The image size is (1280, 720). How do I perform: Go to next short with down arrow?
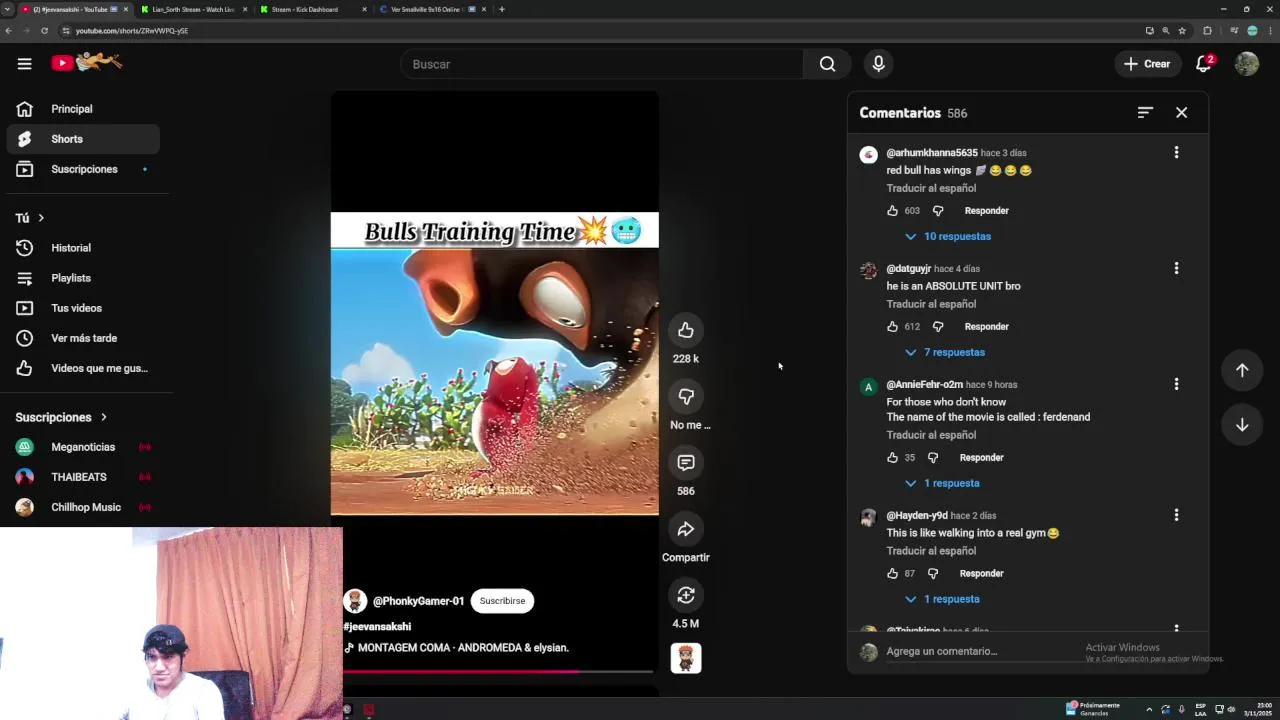tap(1242, 425)
